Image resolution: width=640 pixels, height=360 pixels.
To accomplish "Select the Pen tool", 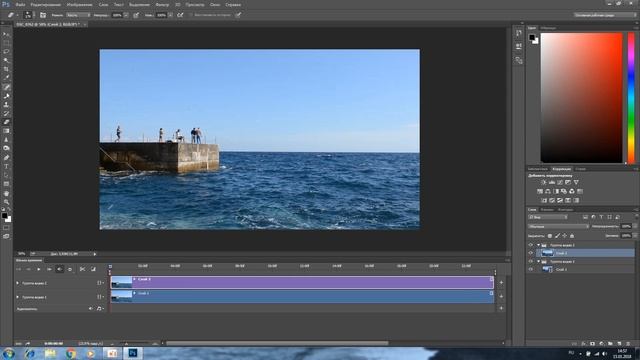I will coord(6,158).
